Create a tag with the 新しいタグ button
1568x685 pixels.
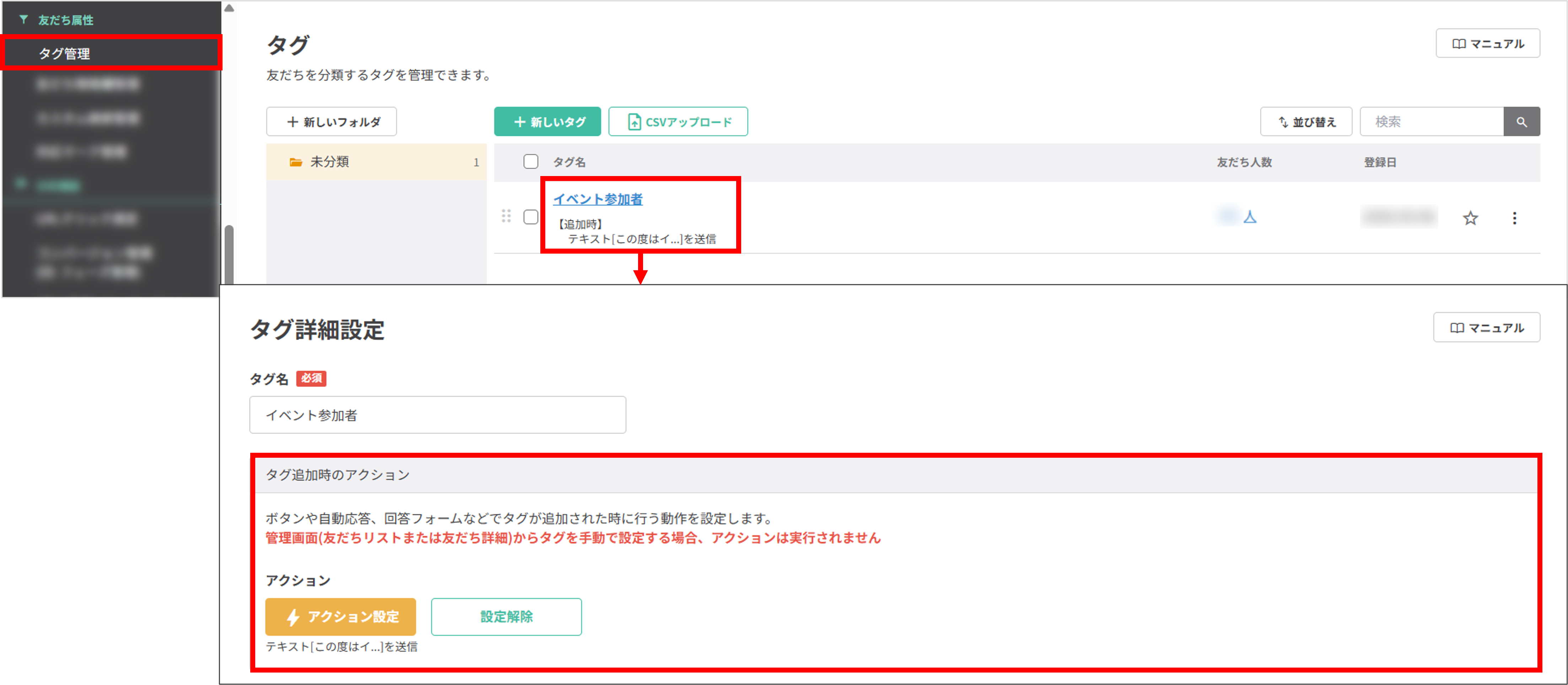[547, 121]
